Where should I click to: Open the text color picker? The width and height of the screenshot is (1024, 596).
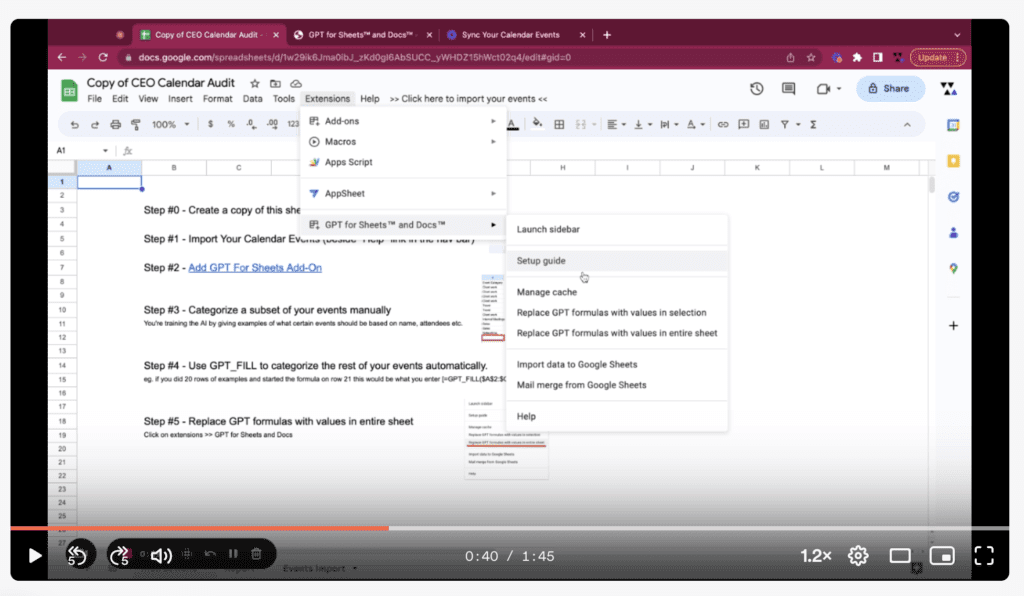click(513, 124)
